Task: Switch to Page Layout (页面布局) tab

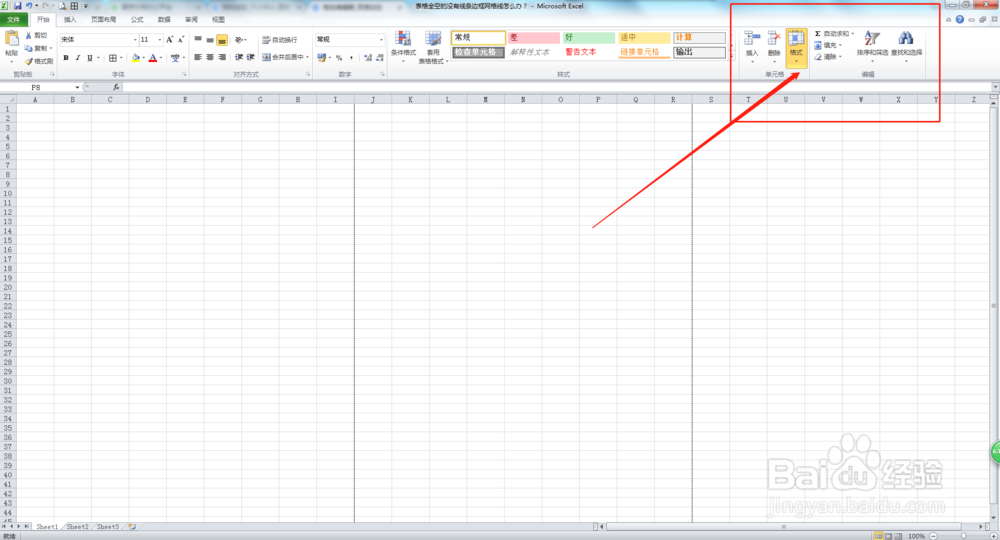Action: 103,20
